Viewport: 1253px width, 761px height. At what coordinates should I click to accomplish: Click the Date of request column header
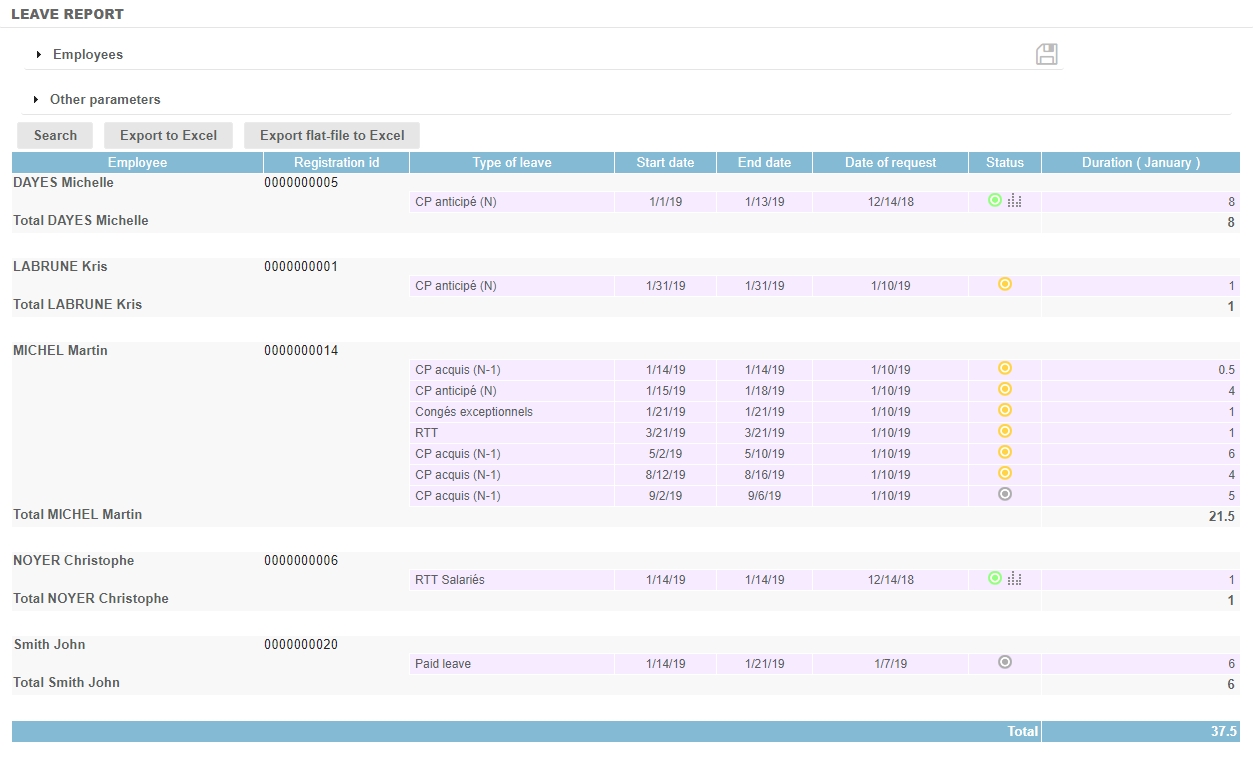(x=890, y=163)
